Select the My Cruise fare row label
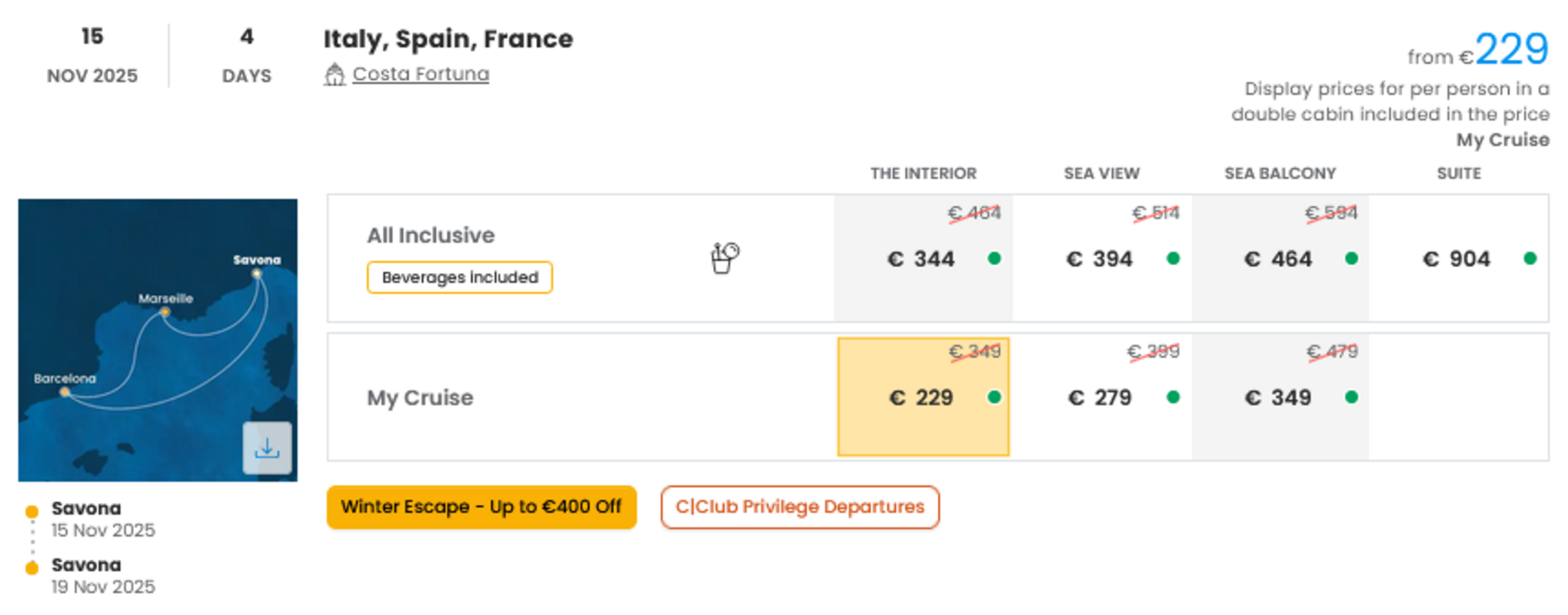Viewport: 1568px width, 615px height. [x=420, y=397]
